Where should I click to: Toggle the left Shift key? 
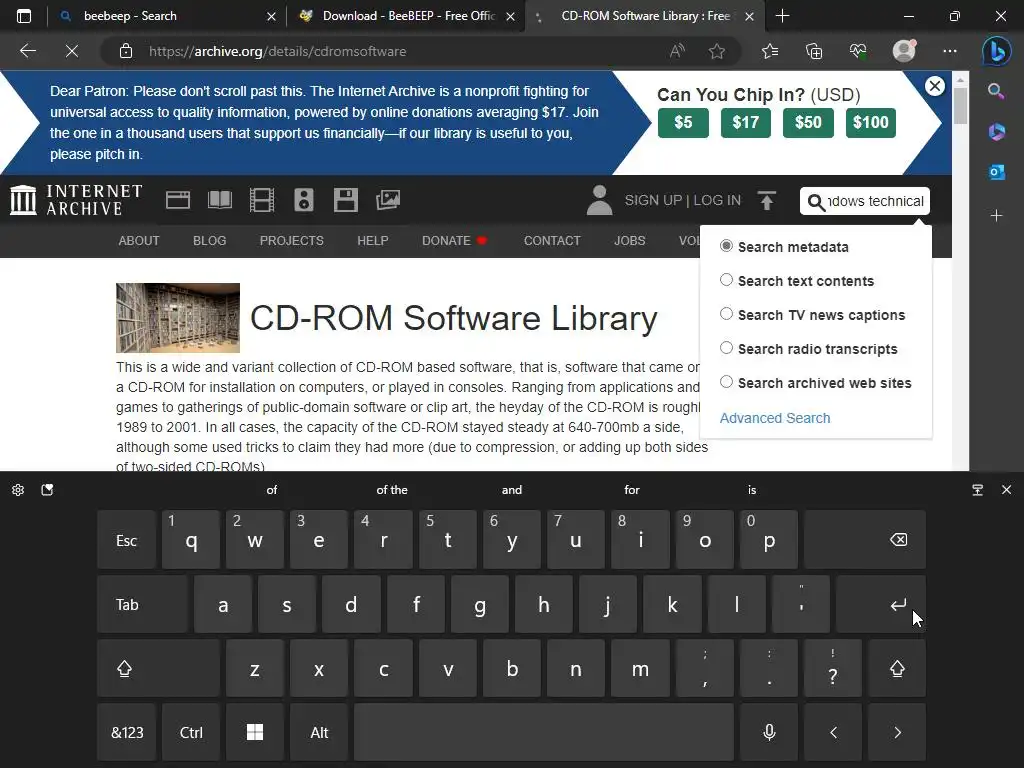point(158,669)
